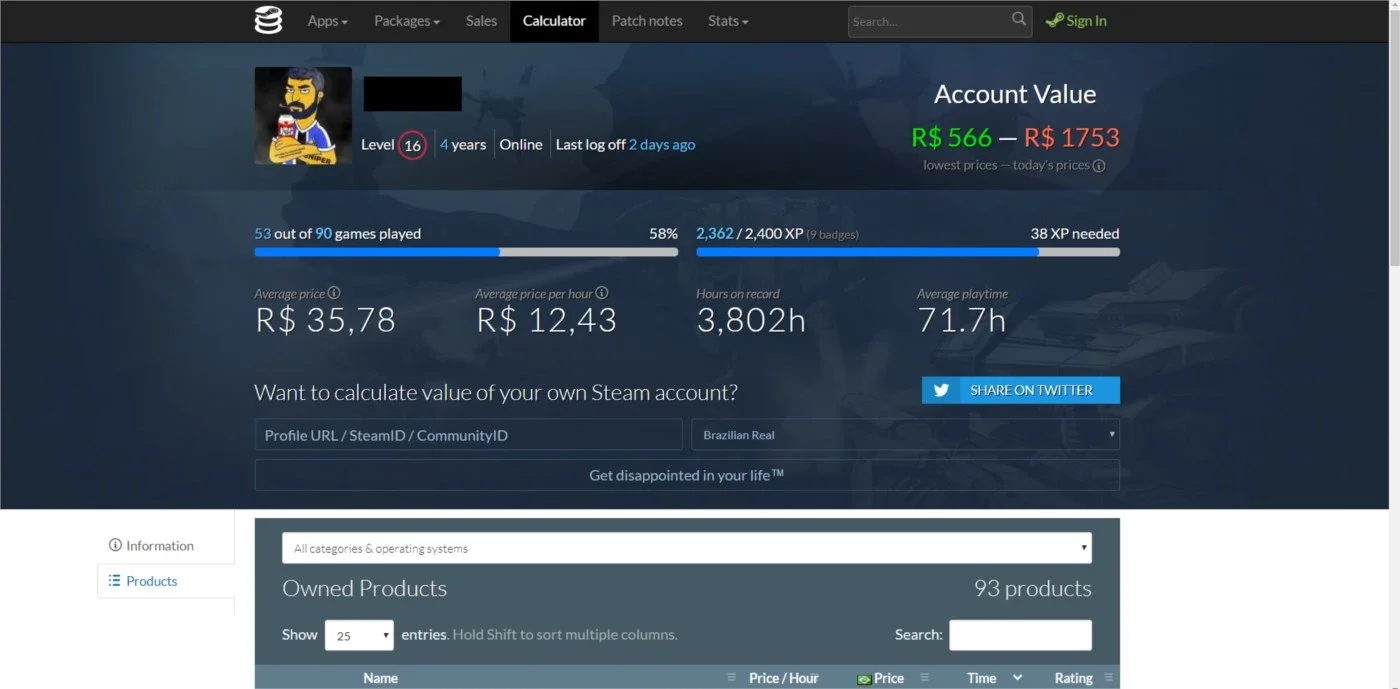The height and width of the screenshot is (689, 1400).
Task: Click the games played progress bar
Action: (466, 252)
